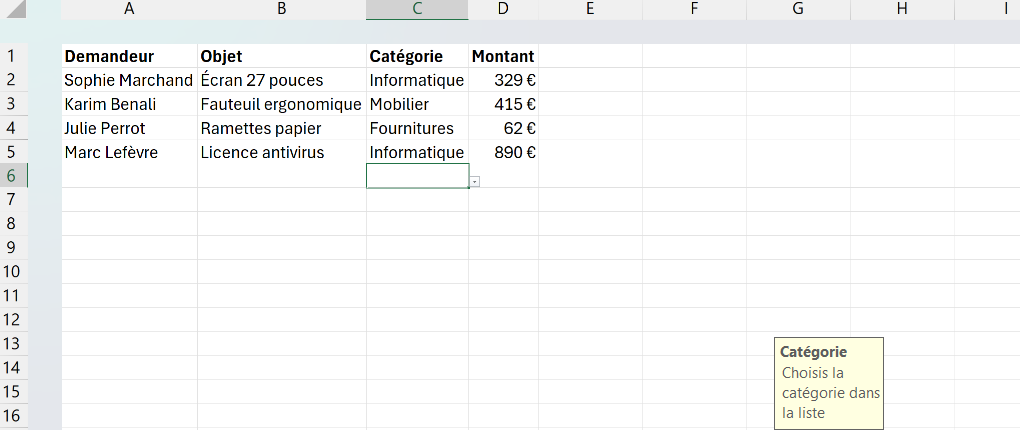Select cell Ramettes papier
This screenshot has height=430, width=1020.
pyautogui.click(x=282, y=128)
